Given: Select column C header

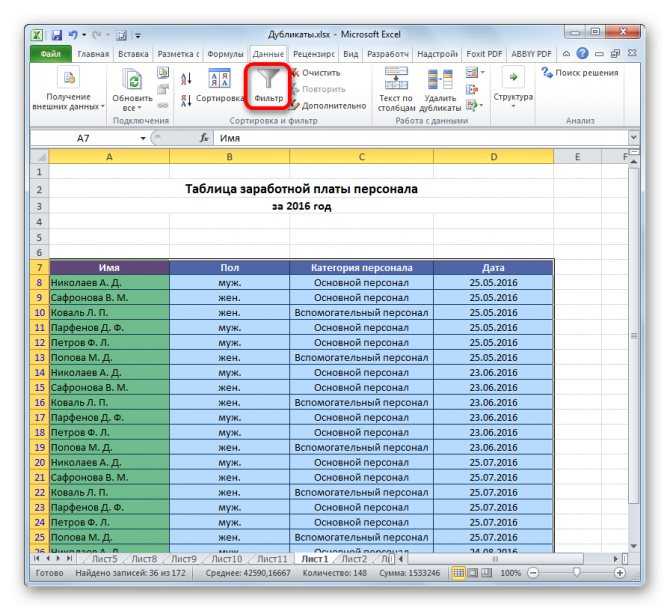Looking at the screenshot, I should coord(361,157).
